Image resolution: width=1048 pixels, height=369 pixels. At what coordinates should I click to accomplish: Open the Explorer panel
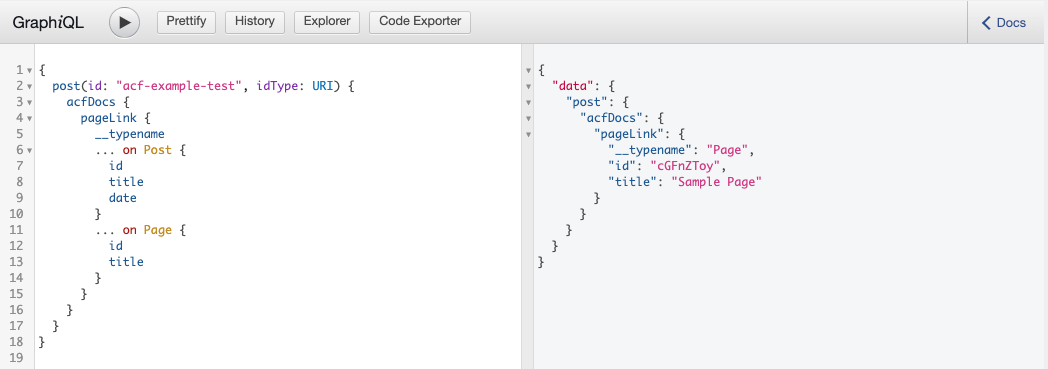point(327,21)
